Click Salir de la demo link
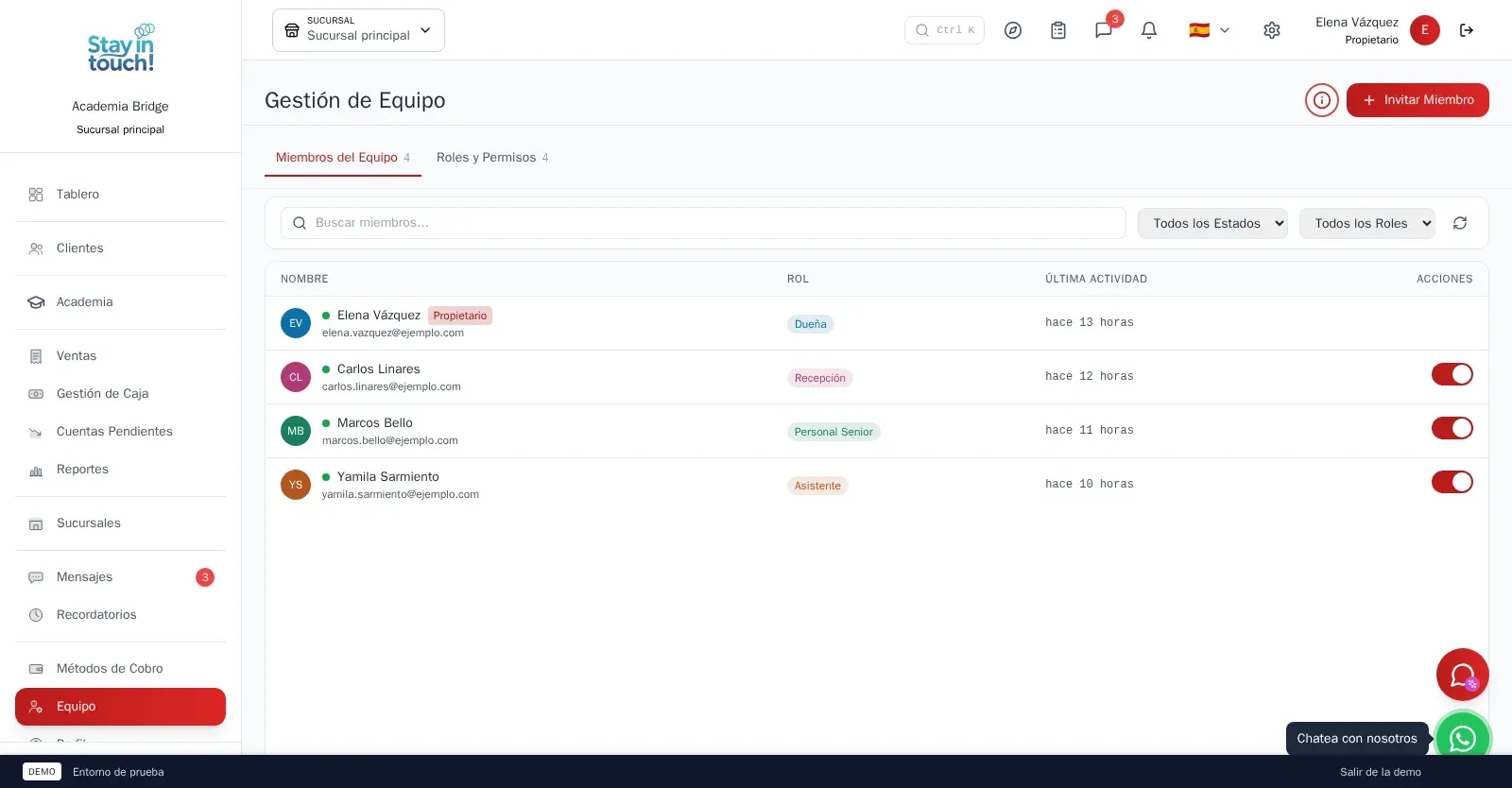 click(1381, 772)
